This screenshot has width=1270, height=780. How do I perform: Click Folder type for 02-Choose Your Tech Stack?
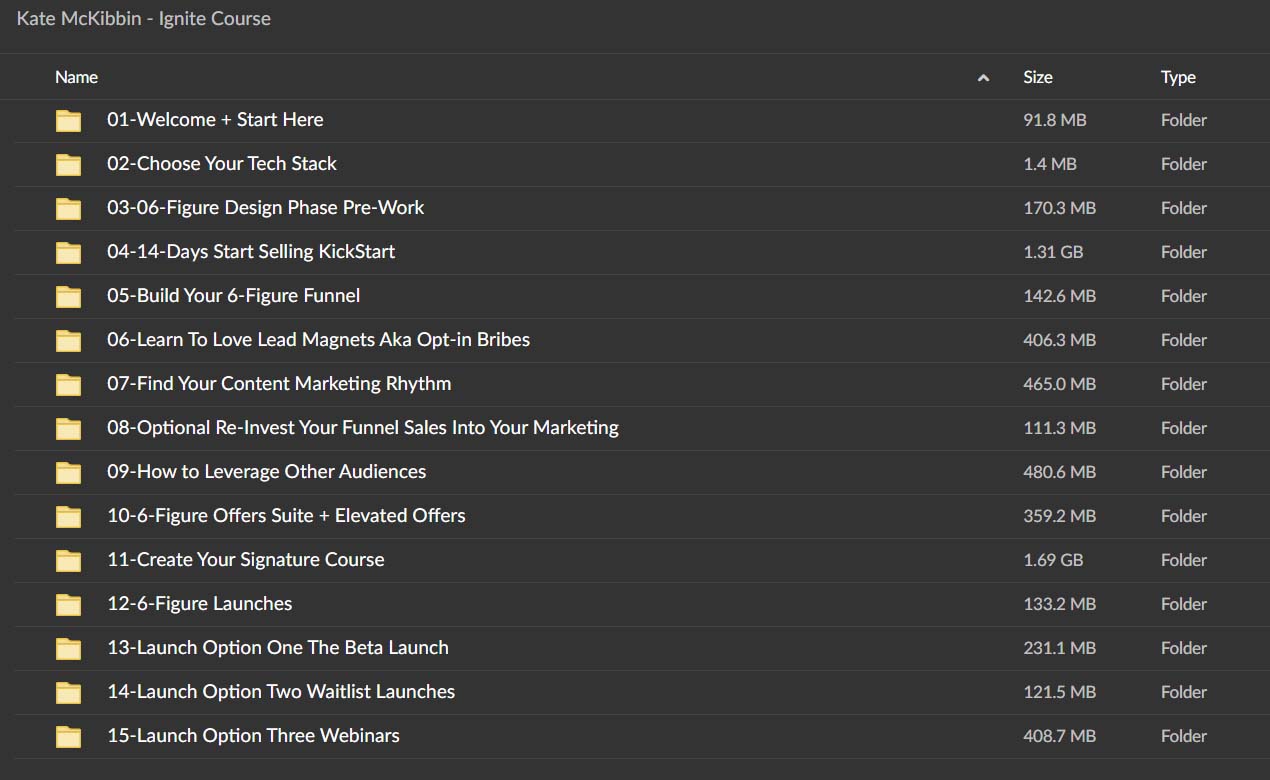coord(1184,164)
